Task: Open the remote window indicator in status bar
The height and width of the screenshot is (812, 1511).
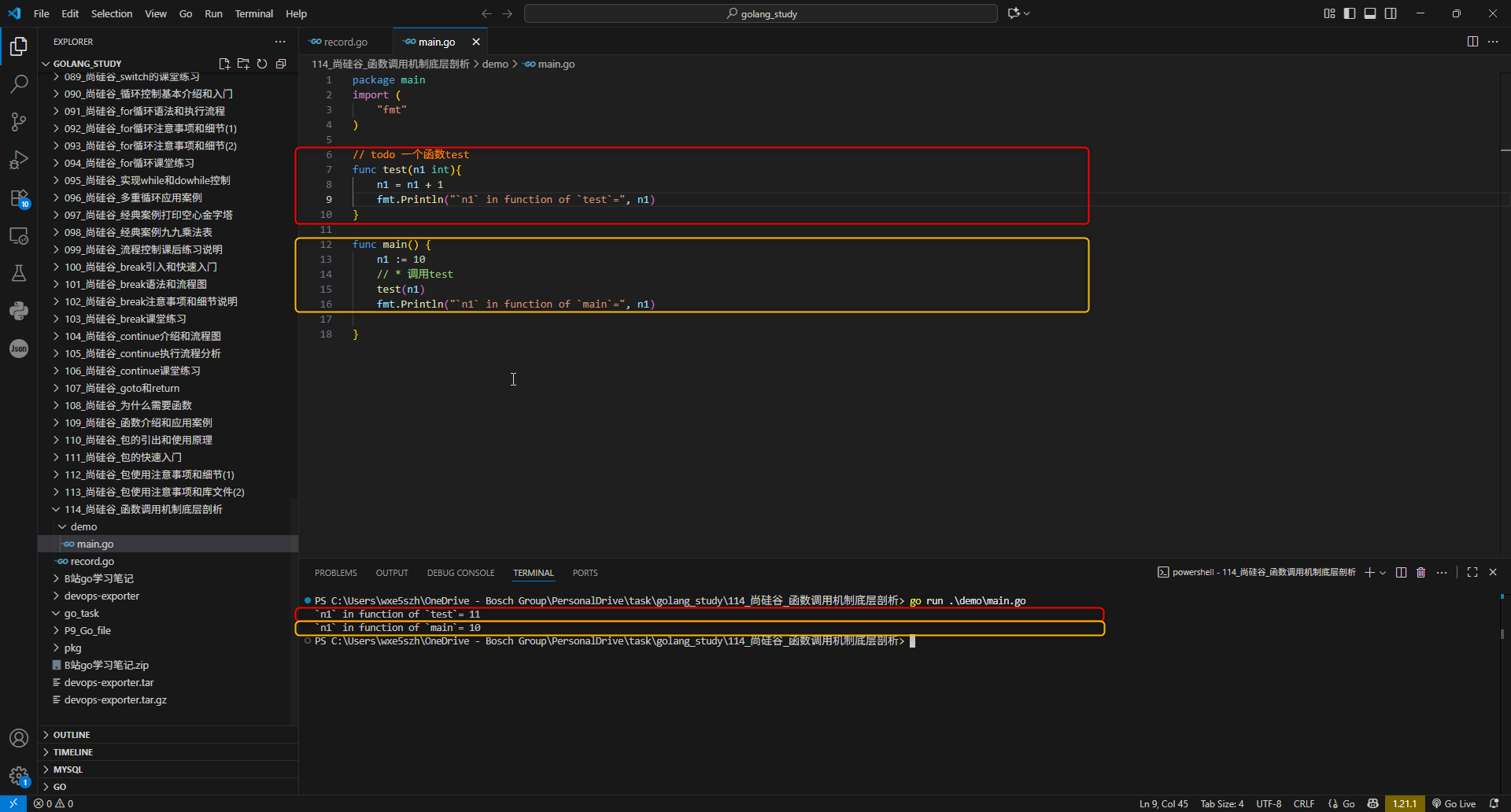Action: point(13,803)
